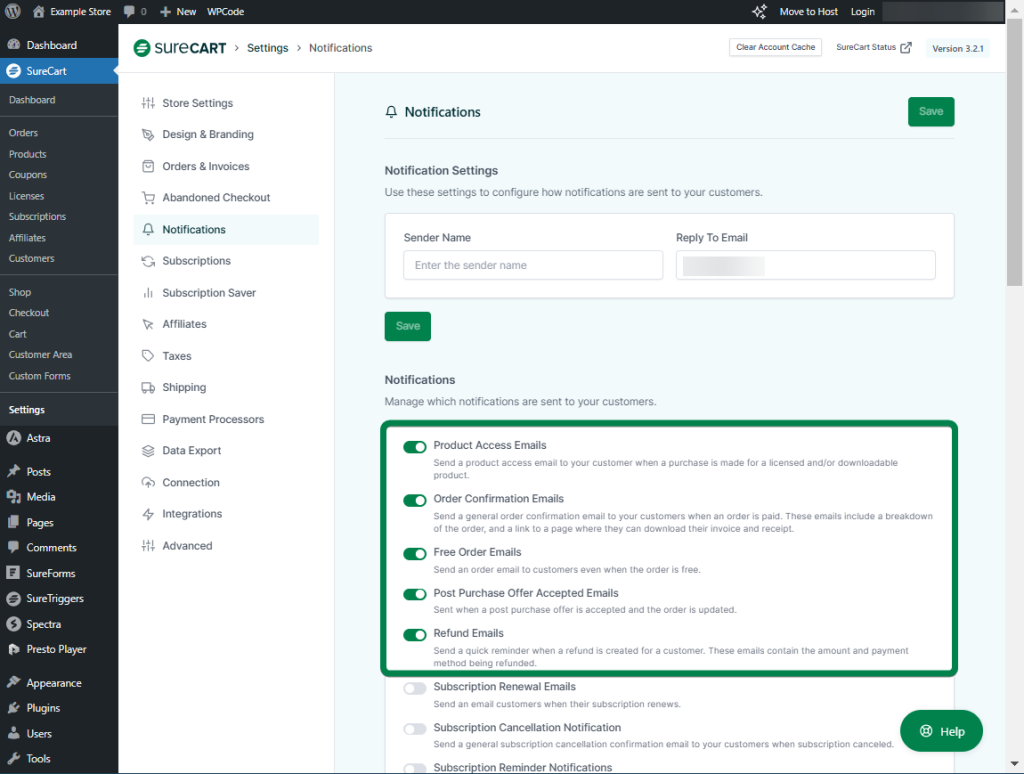The height and width of the screenshot is (774, 1024).
Task: Open the comments bubble icon in admin bar
Action: [130, 12]
